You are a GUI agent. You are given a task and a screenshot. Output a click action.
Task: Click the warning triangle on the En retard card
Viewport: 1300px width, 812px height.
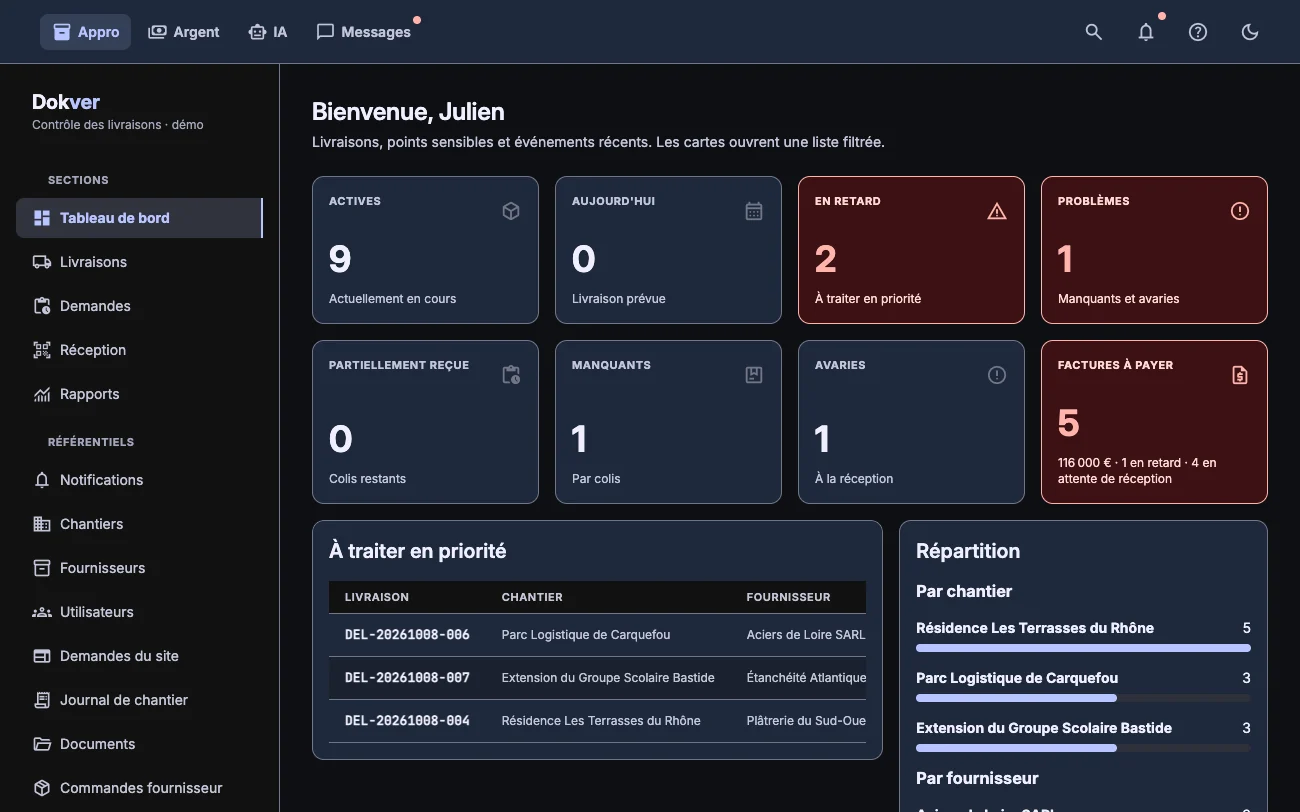pyautogui.click(x=997, y=211)
